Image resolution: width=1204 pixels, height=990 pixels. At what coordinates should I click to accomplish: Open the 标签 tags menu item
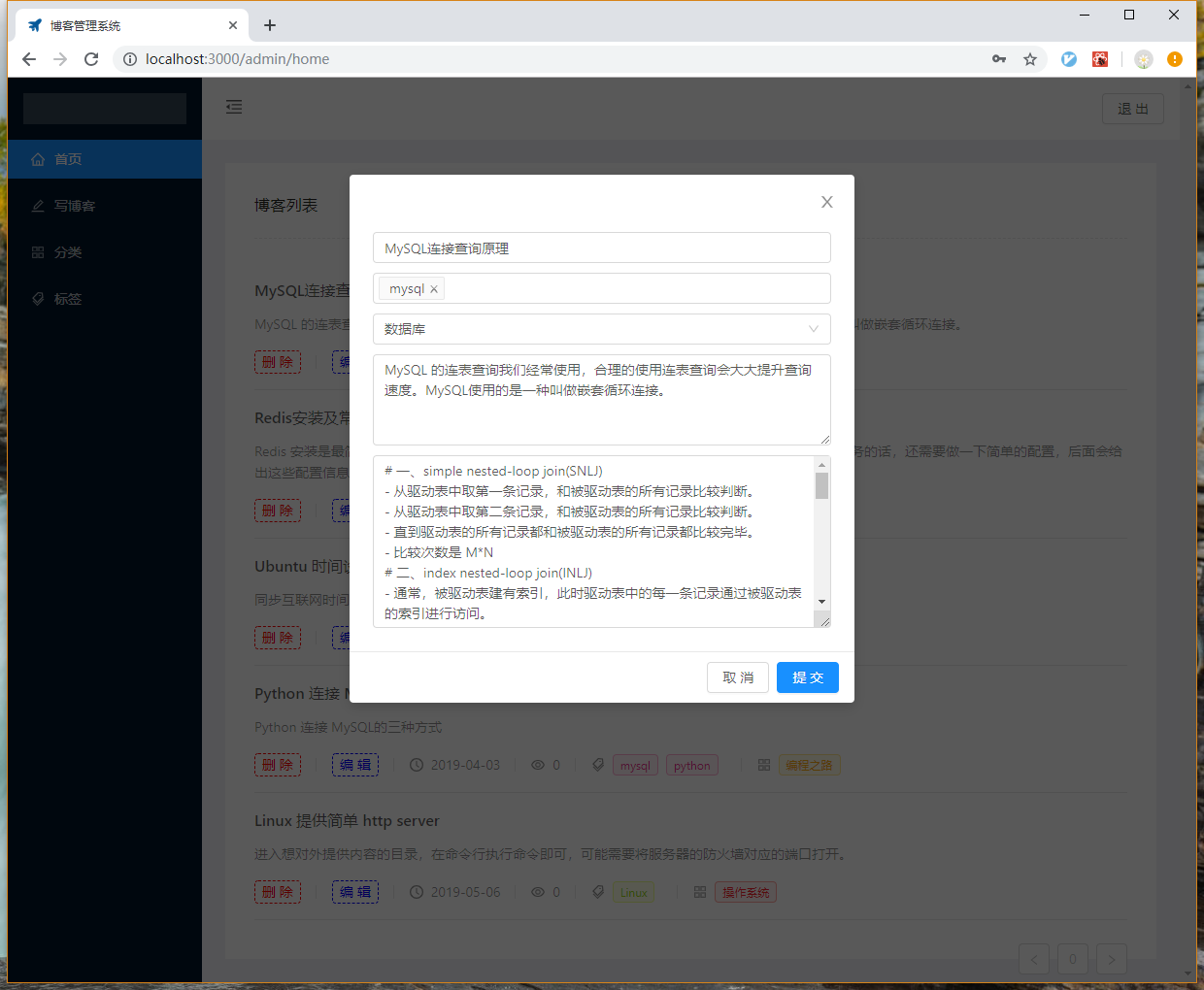(x=105, y=299)
